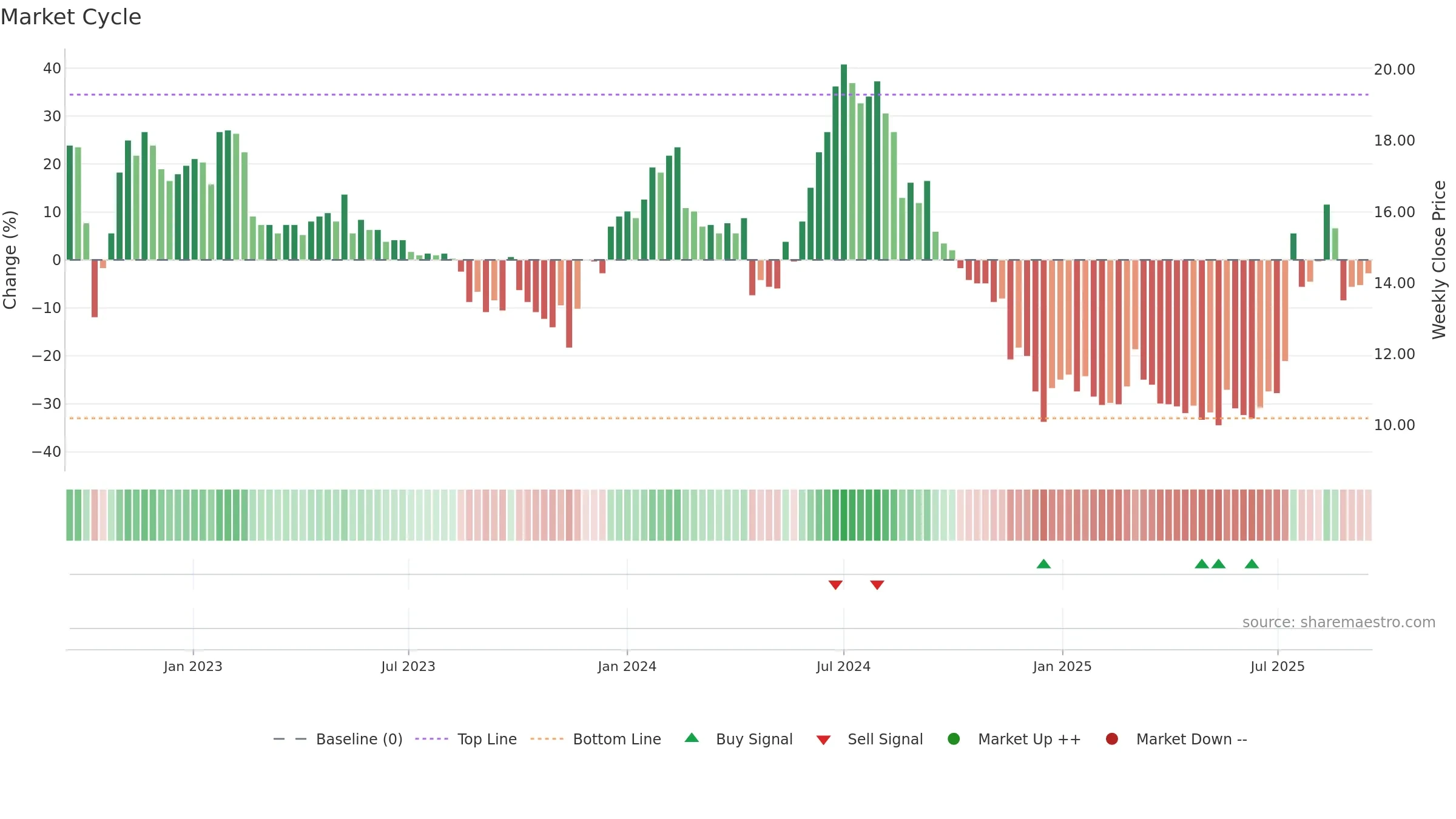Toggle the Bottom Line legend label

pyautogui.click(x=617, y=739)
